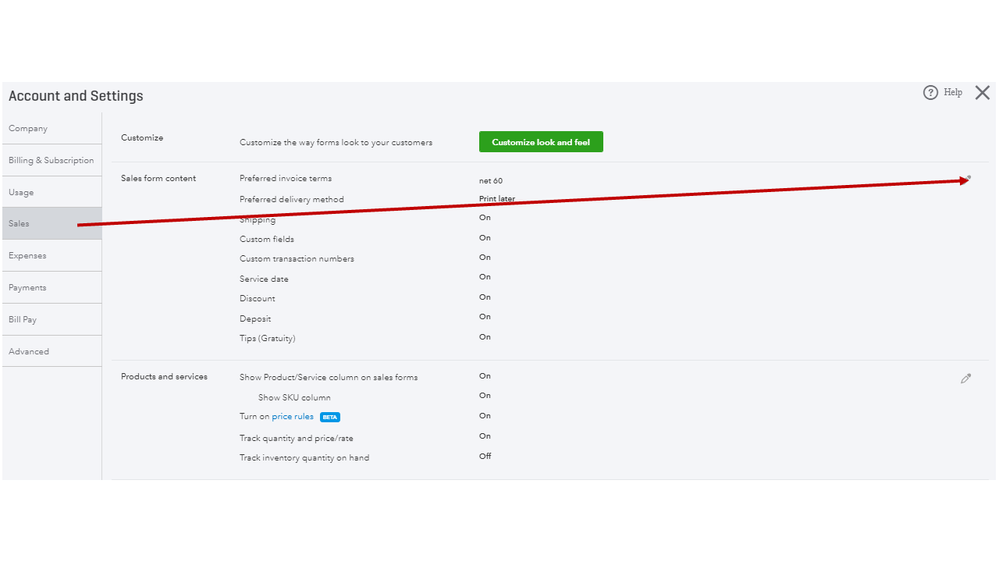The image size is (999, 562).
Task: Open the price rules link
Action: [x=293, y=417]
